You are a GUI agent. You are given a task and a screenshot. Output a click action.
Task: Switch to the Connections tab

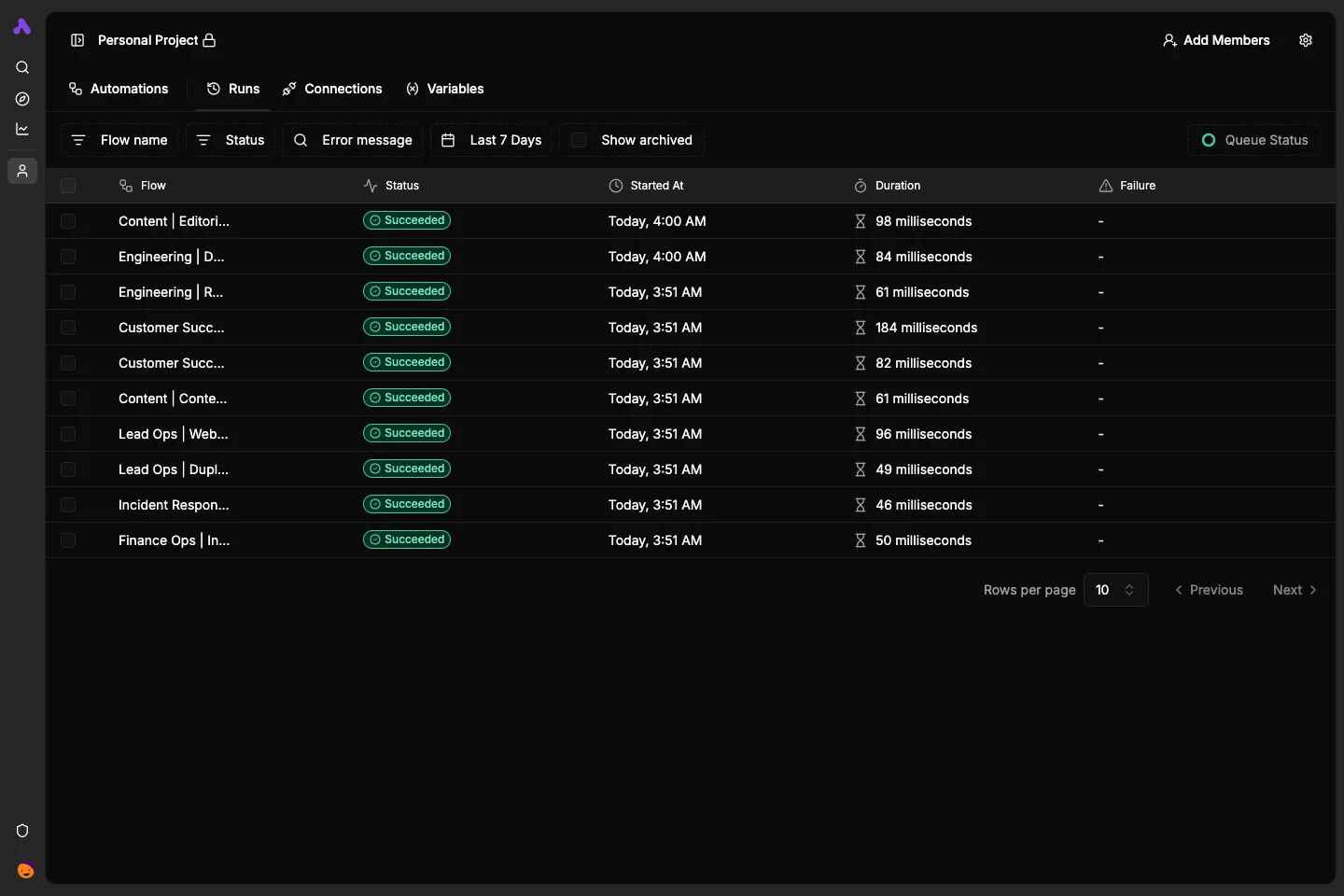coord(332,89)
